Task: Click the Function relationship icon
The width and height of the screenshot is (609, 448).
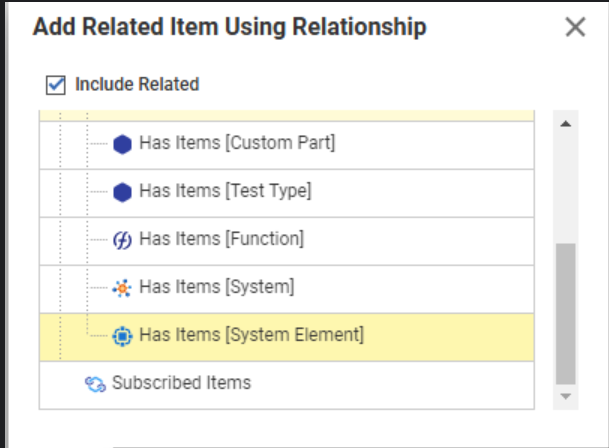Action: coord(123,239)
